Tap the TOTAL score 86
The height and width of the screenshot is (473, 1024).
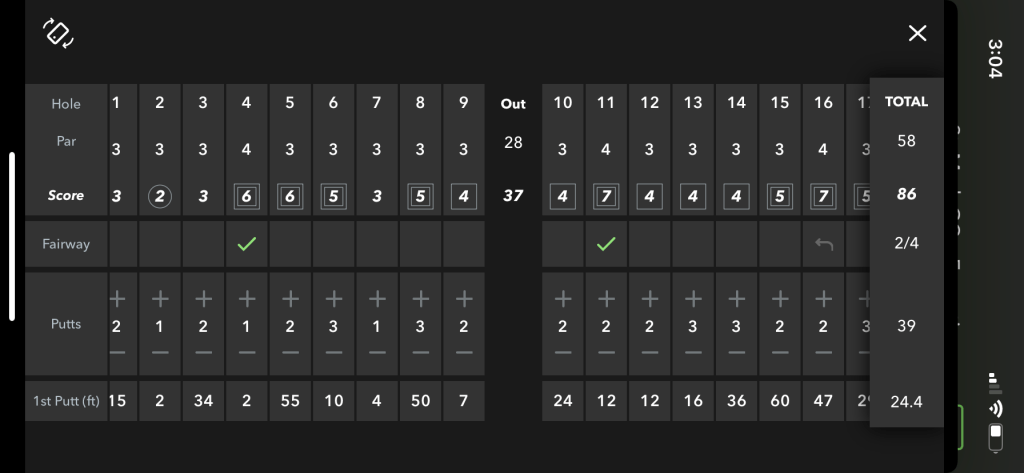pos(906,195)
